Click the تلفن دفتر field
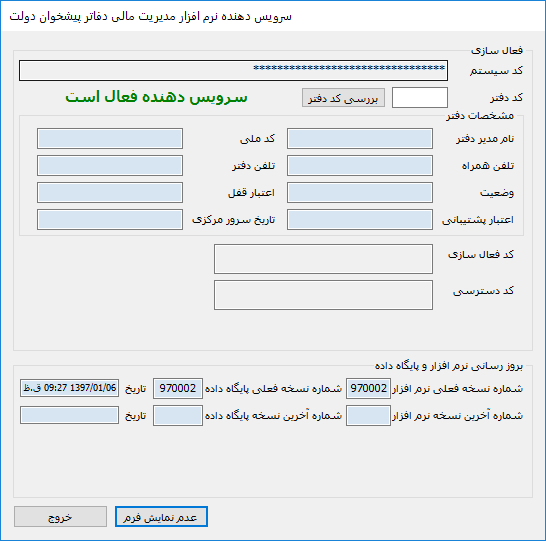546x541 pixels. (110, 166)
